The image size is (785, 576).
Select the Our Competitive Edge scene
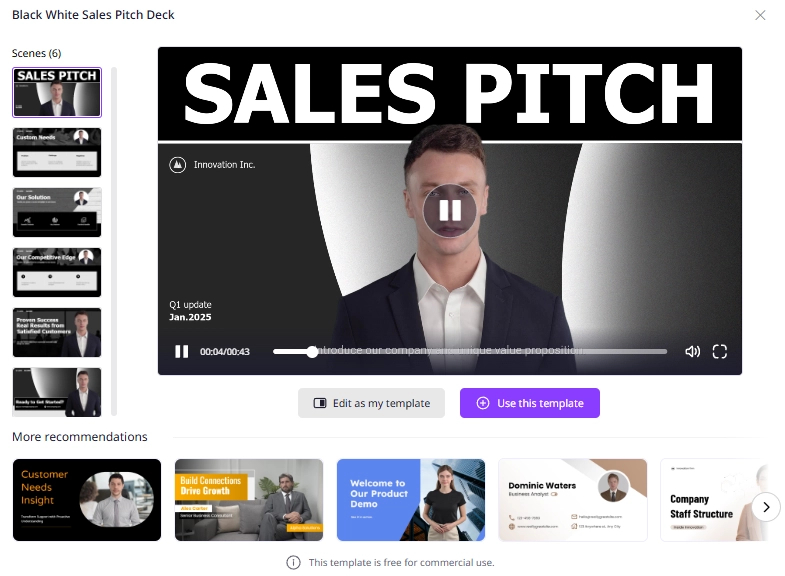coord(57,273)
